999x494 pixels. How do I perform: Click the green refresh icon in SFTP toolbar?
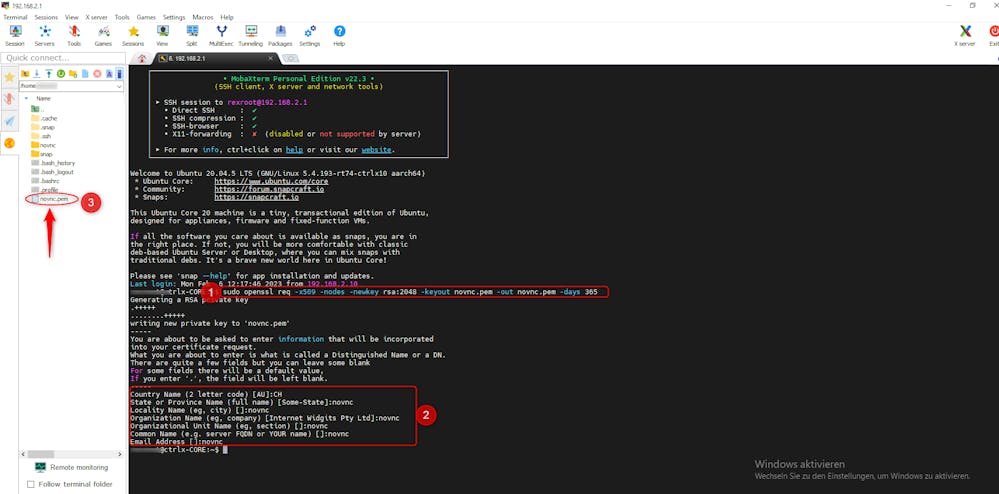tap(61, 74)
